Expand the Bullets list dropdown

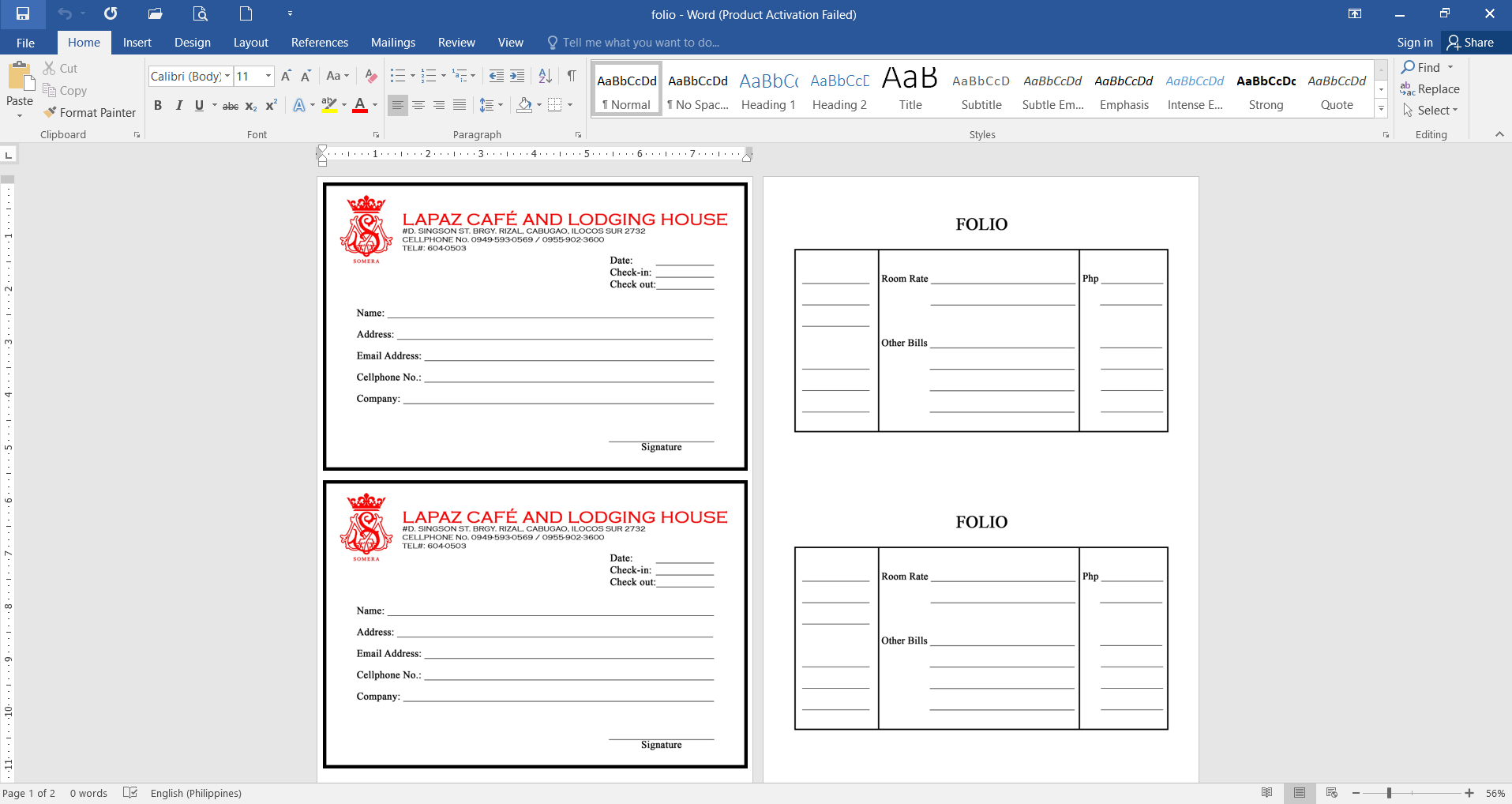coord(413,76)
